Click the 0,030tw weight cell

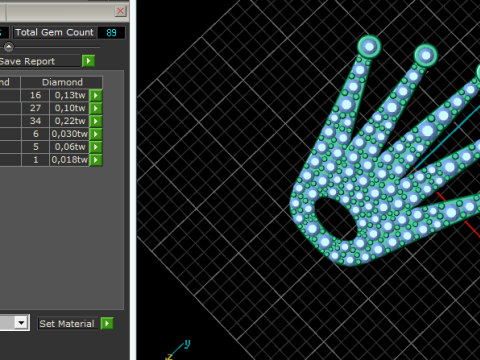click(70, 134)
